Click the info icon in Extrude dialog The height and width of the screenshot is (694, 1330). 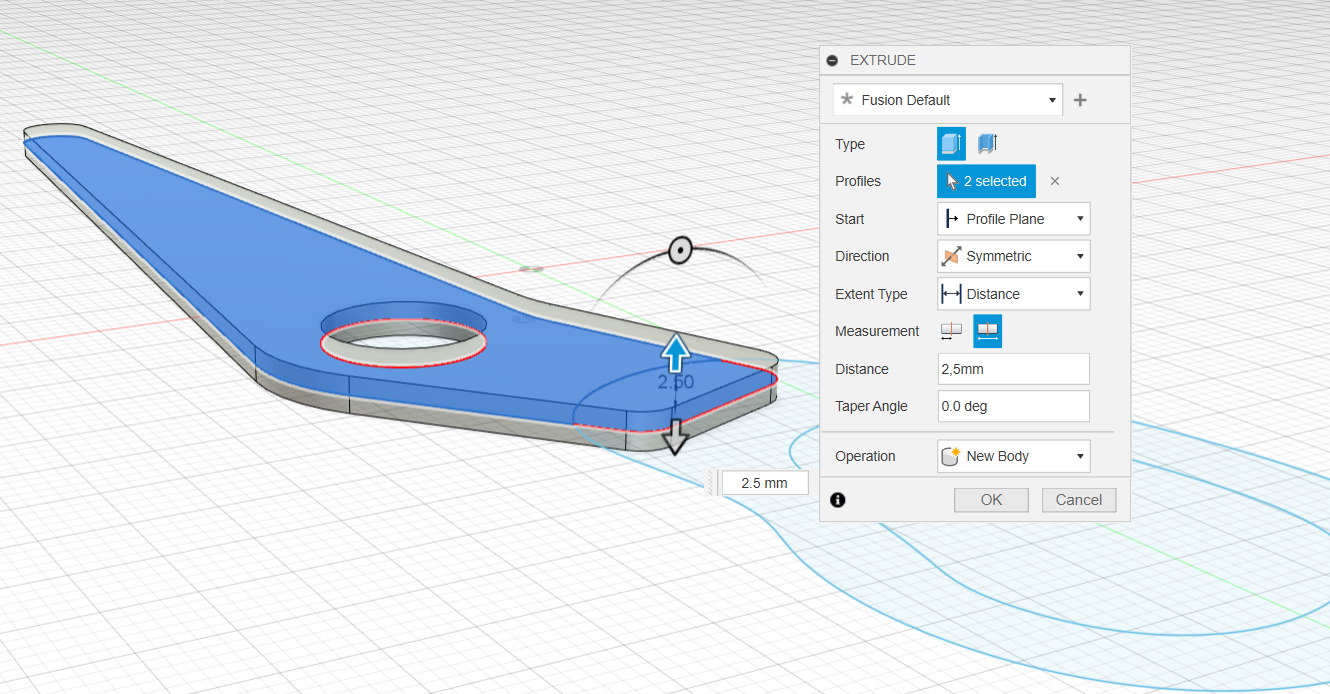[x=838, y=500]
